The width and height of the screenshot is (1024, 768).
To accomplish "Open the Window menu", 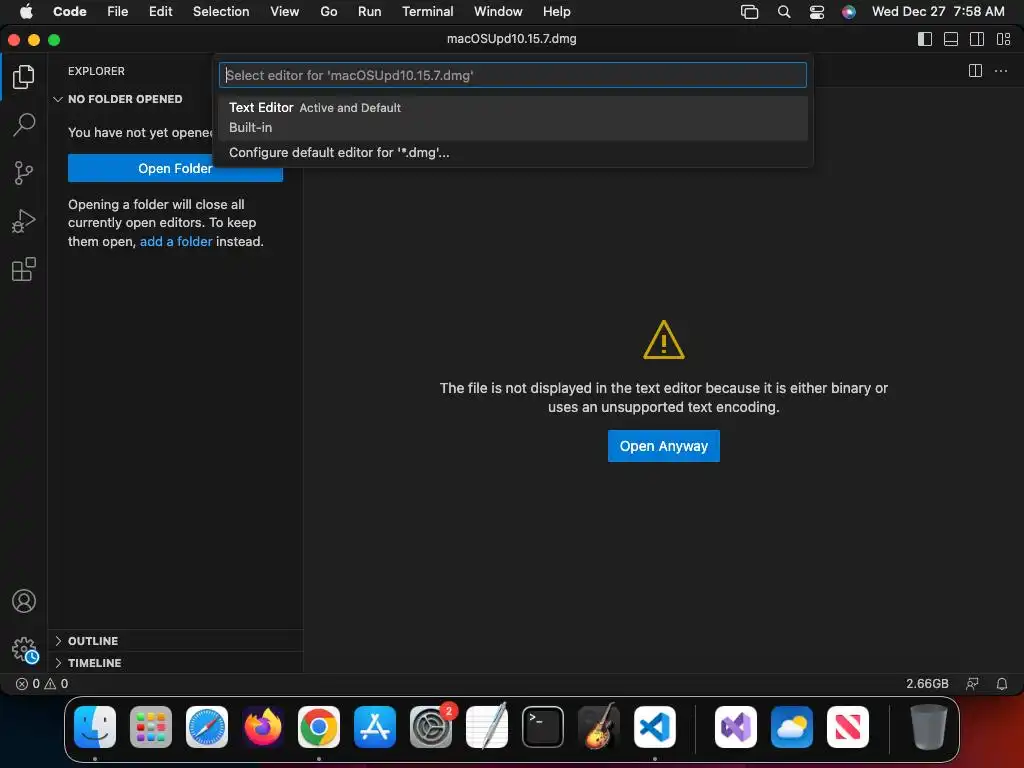I will tap(498, 12).
